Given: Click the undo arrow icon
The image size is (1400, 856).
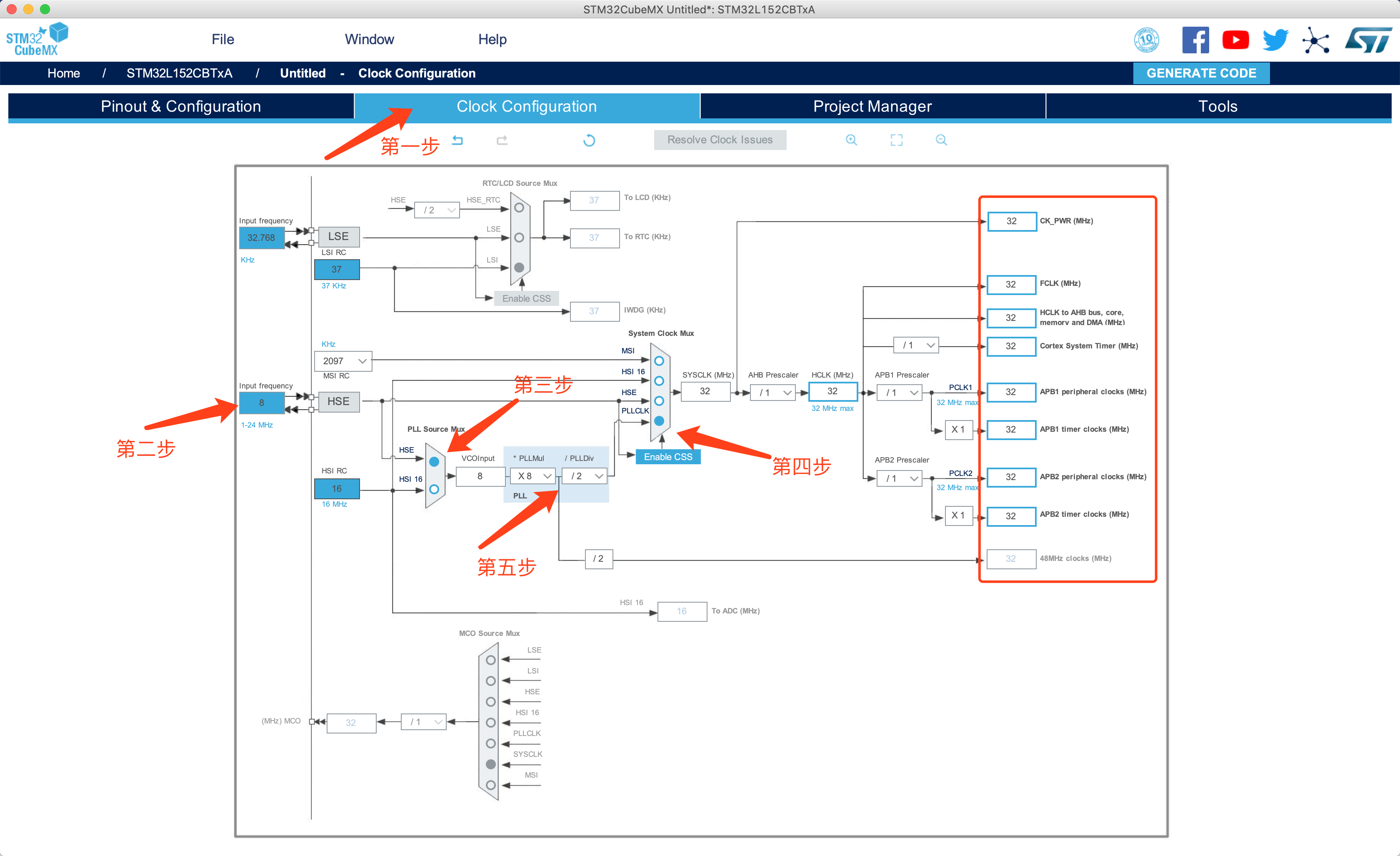Looking at the screenshot, I should point(457,140).
